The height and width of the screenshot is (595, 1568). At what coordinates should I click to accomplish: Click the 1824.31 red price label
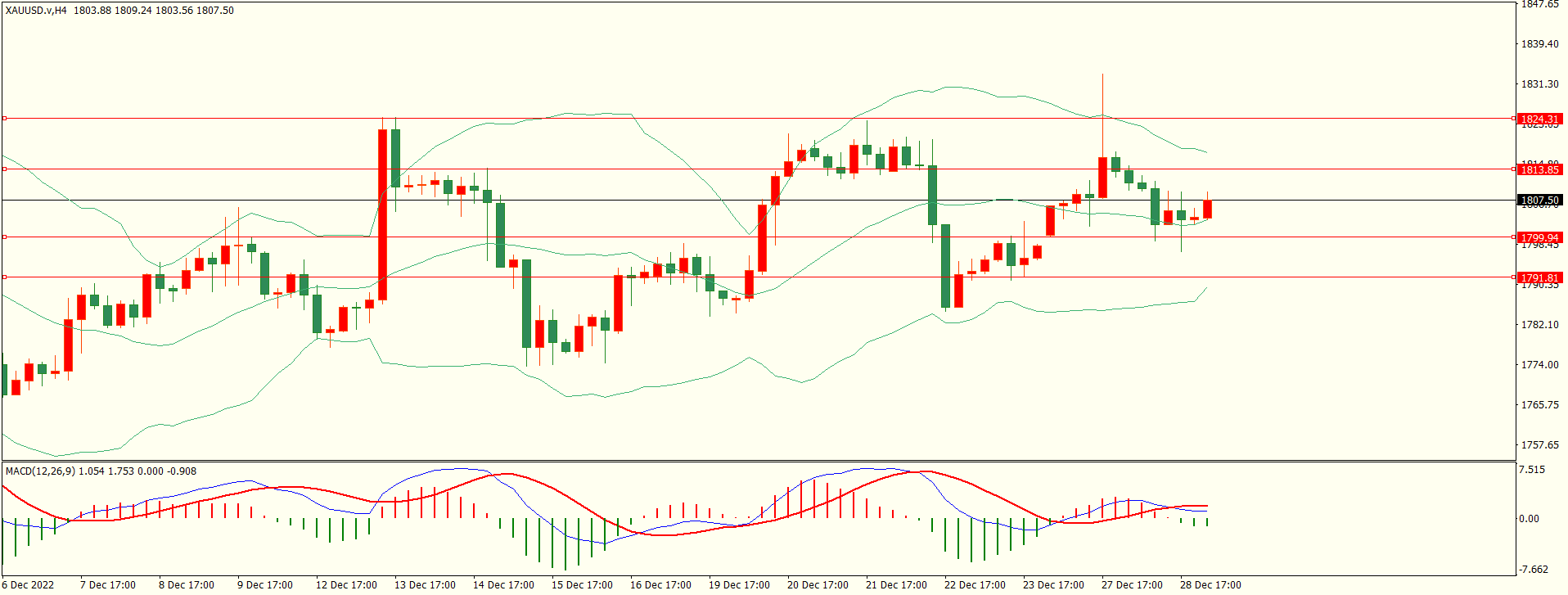pos(1539,119)
